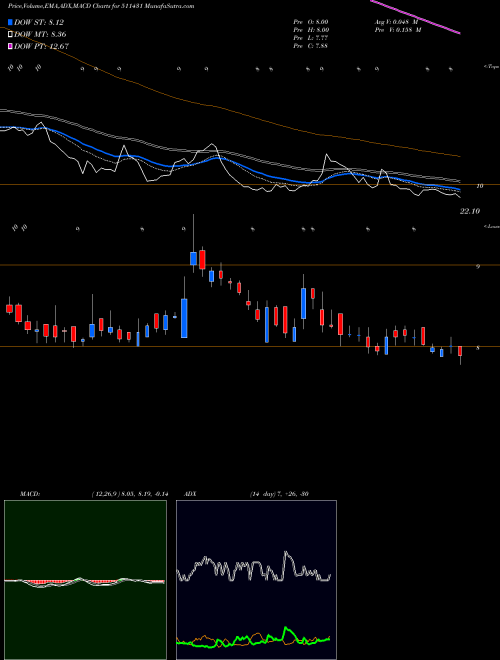This screenshot has width=500, height=660.
Task: Click the magenta DOW PT legend swatch
Action: (x=10, y=46)
